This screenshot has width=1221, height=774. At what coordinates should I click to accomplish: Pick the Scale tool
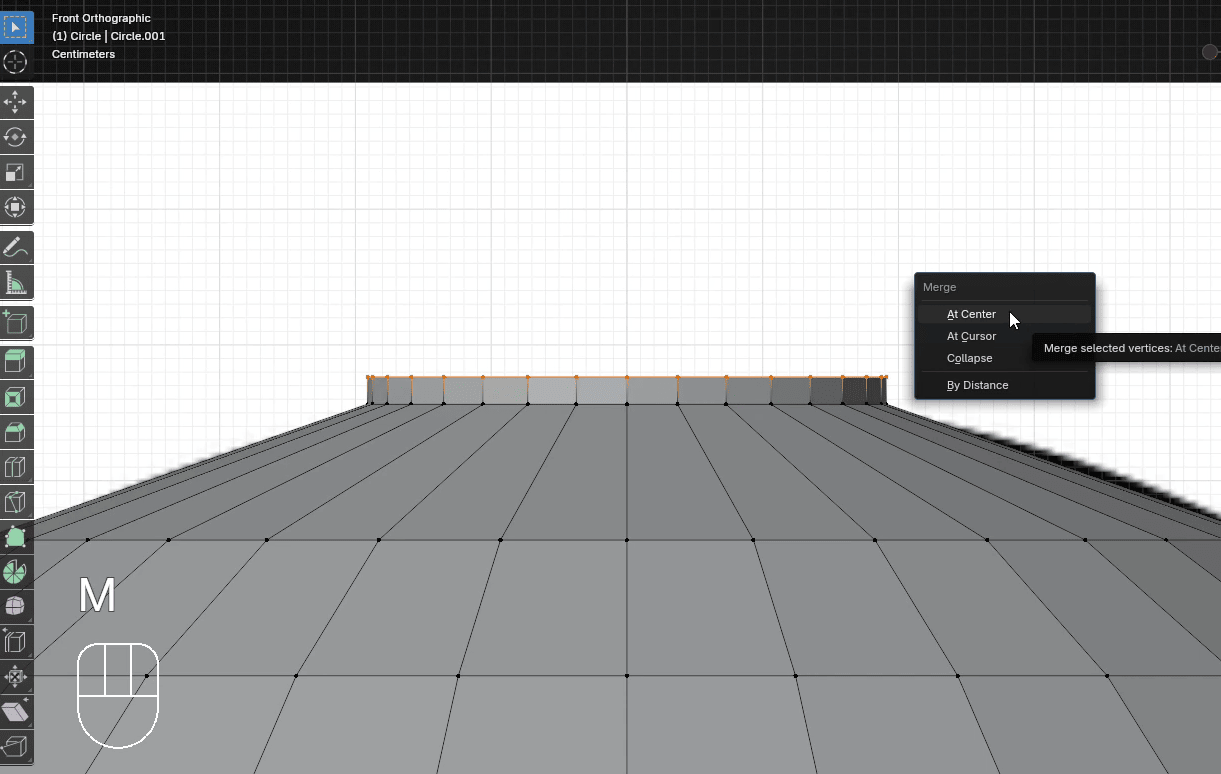click(16, 172)
